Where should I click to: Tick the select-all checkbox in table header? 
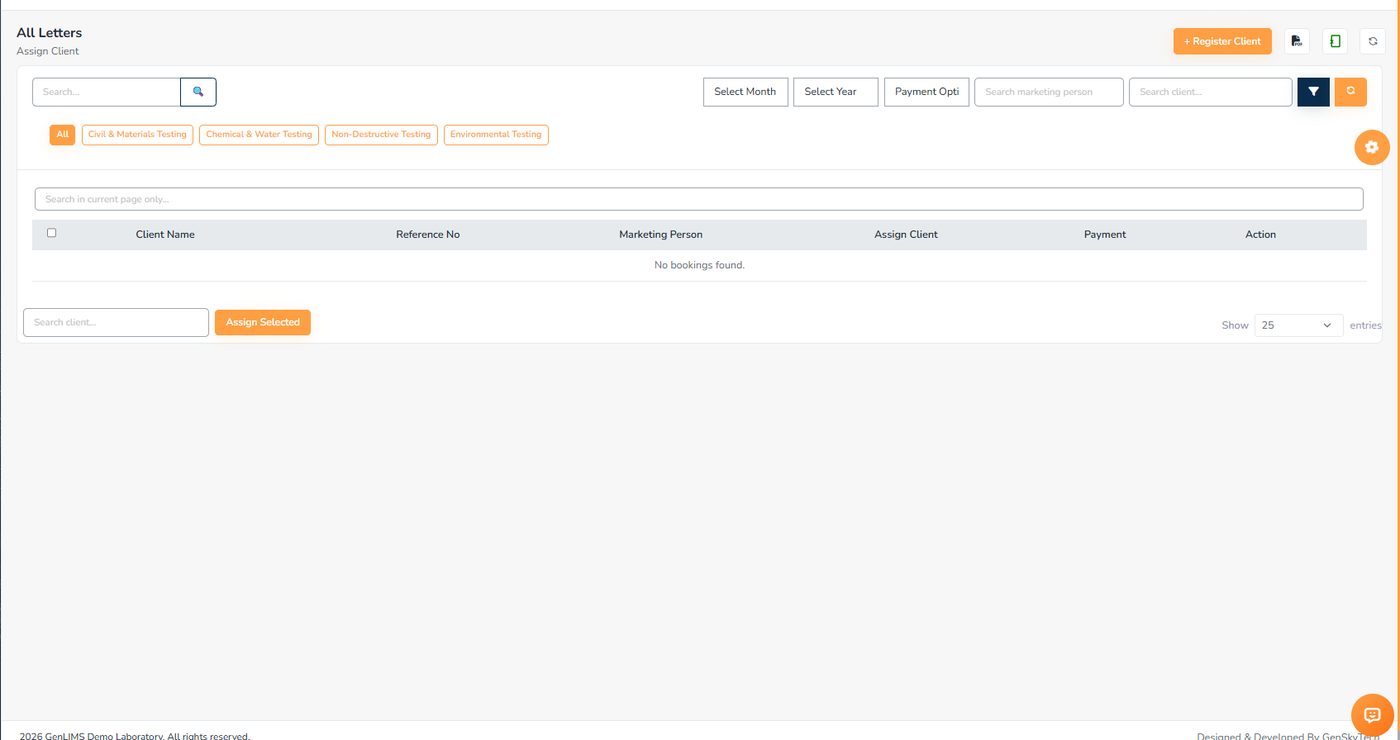tap(52, 233)
